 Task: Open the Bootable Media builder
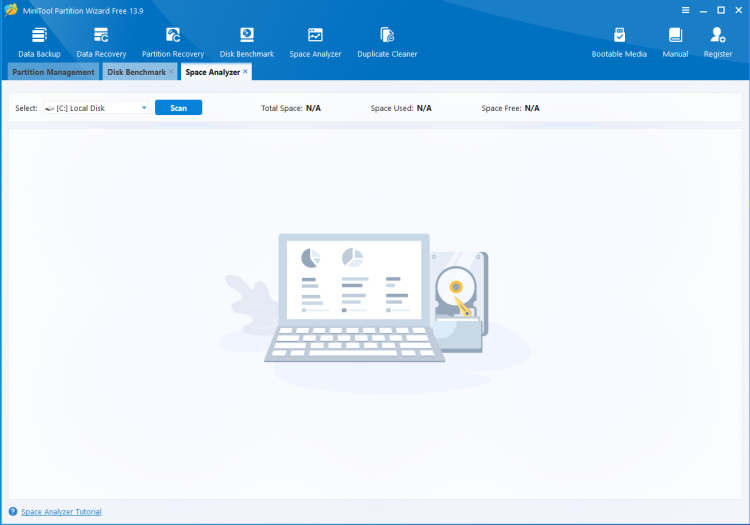(x=619, y=42)
